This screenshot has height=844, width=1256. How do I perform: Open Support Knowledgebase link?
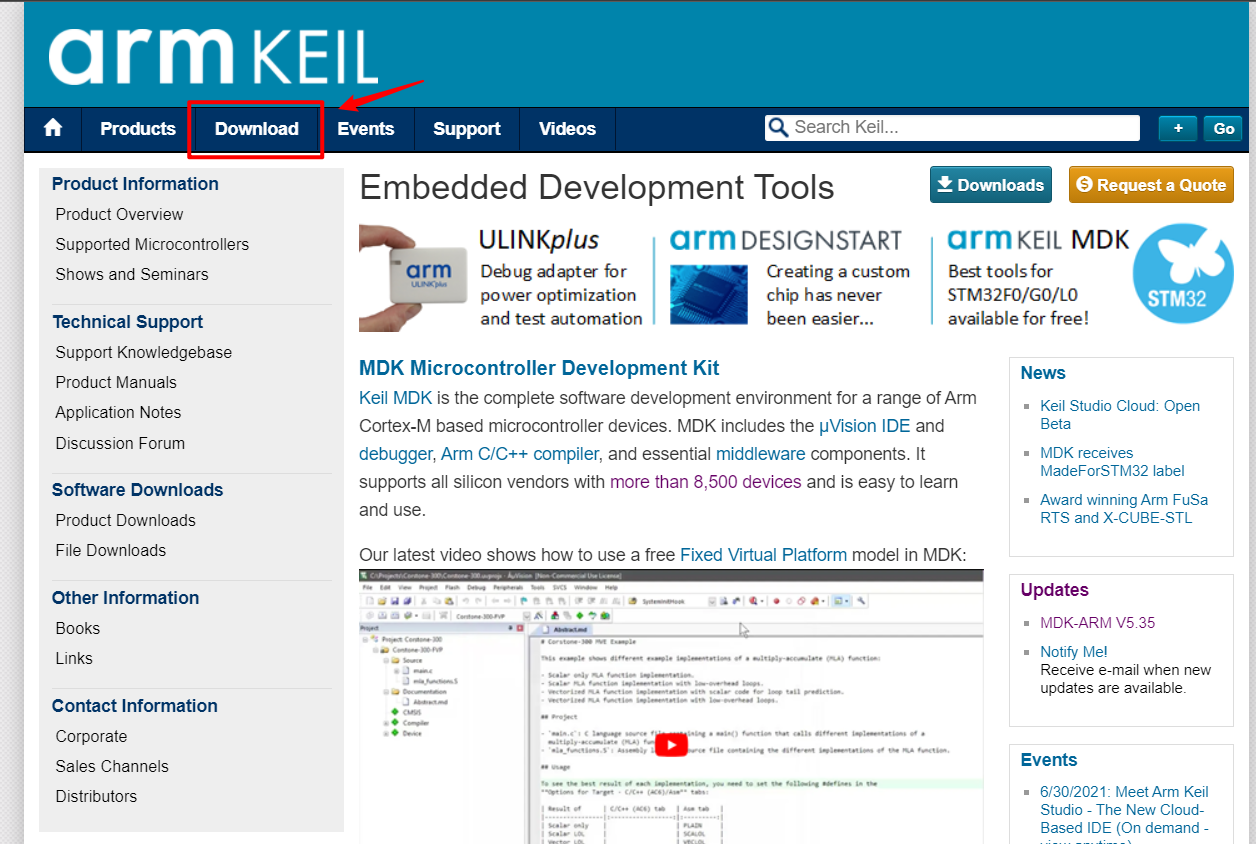tap(144, 352)
